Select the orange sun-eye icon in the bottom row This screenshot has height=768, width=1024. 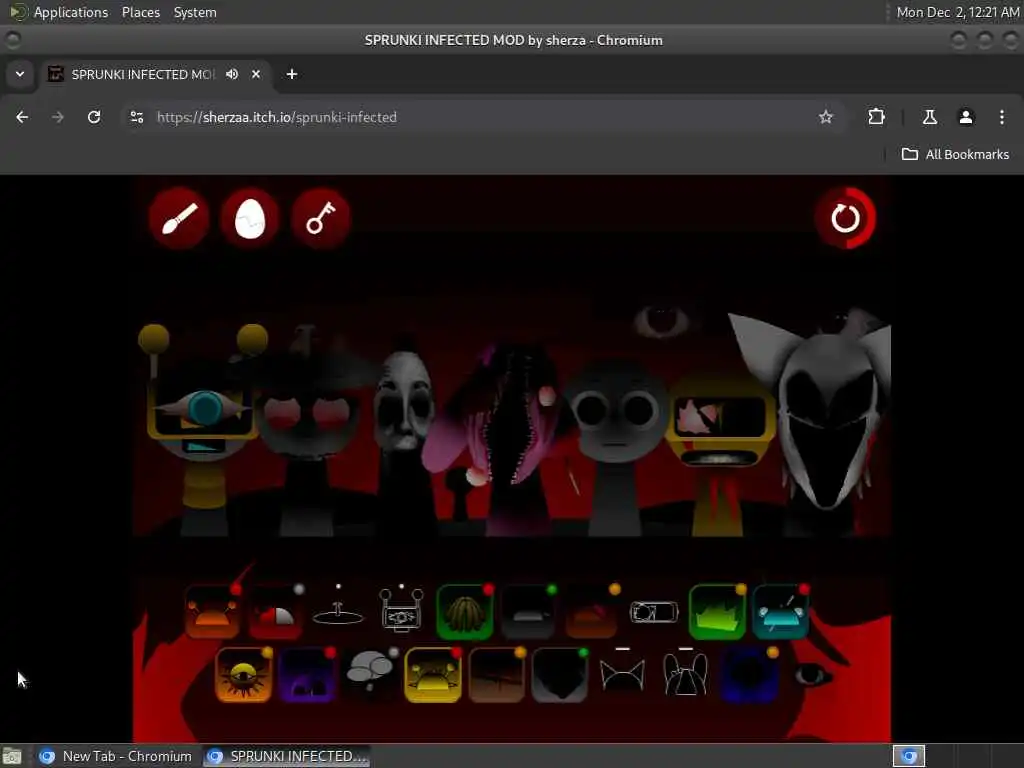(244, 675)
